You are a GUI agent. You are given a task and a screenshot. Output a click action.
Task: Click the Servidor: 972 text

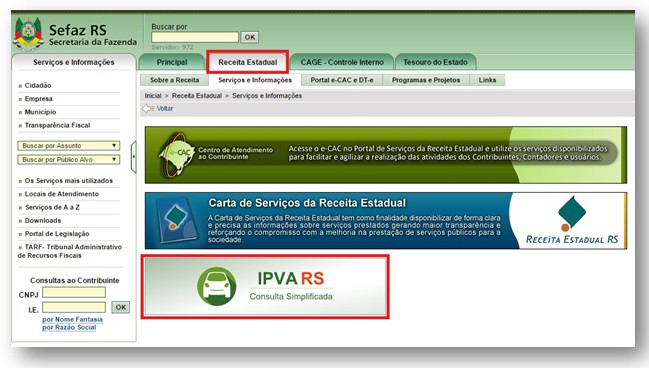tap(172, 47)
